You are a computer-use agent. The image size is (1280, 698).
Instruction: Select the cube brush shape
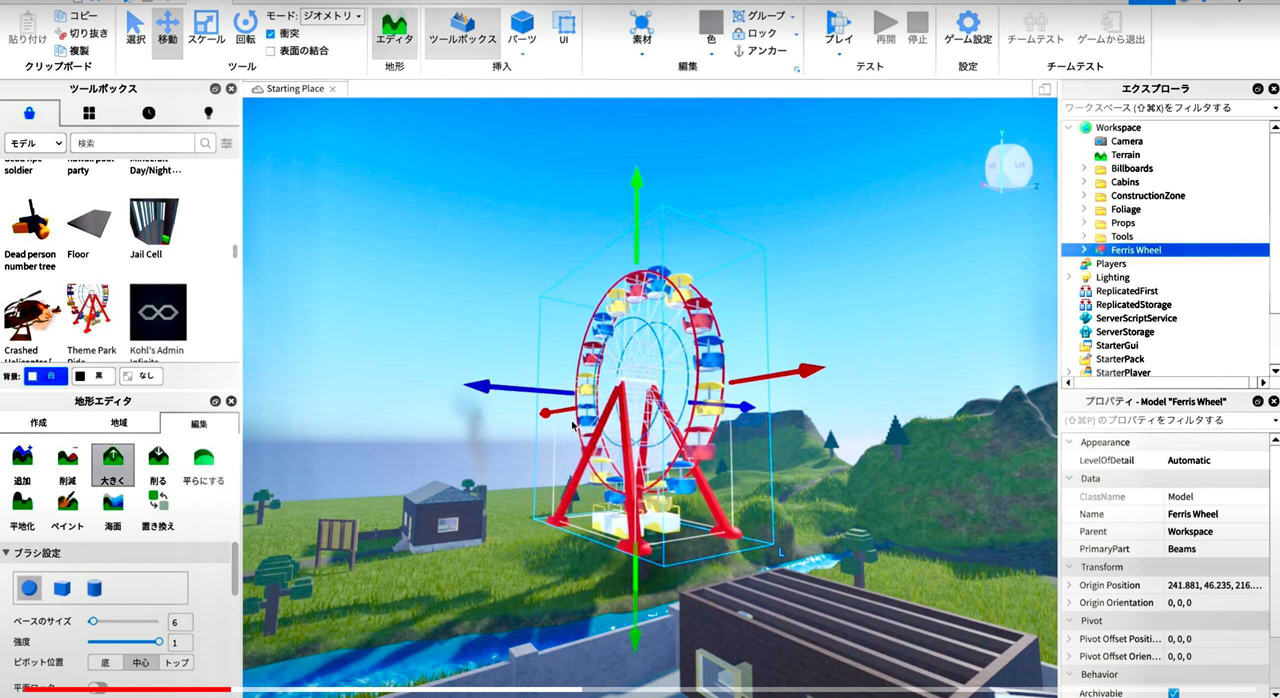[x=62, y=588]
